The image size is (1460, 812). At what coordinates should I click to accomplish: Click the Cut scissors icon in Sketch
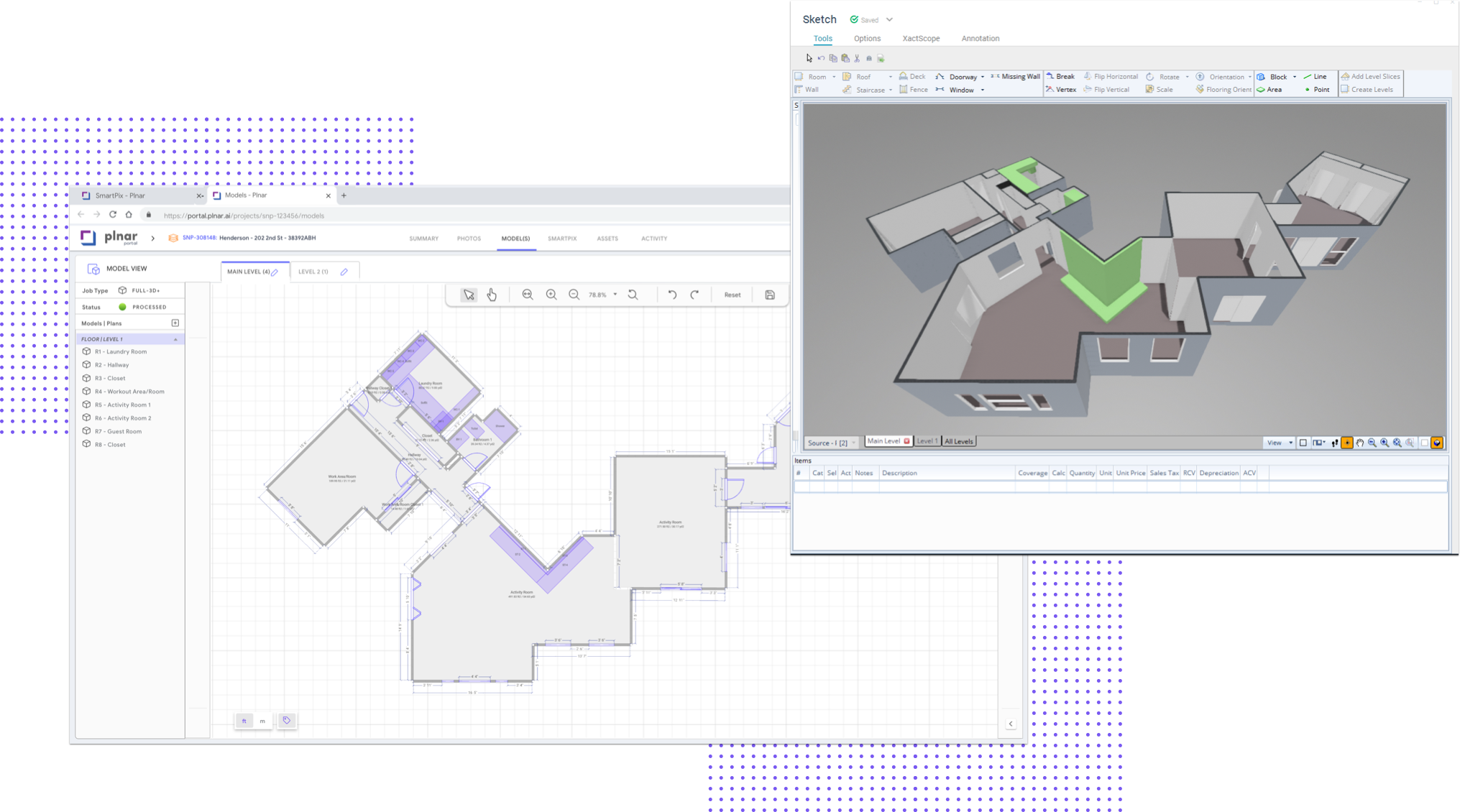pyautogui.click(x=857, y=58)
